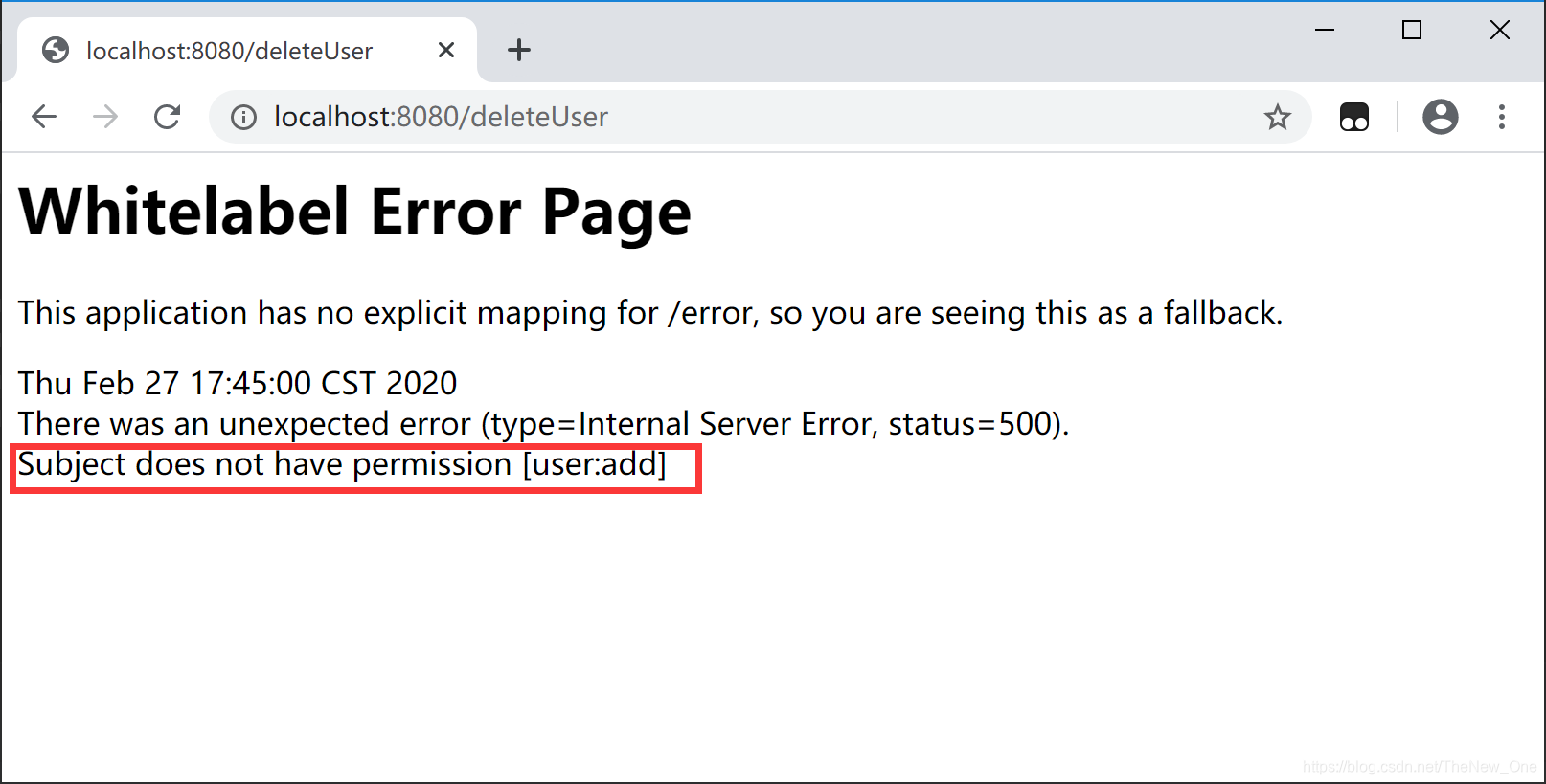View site information icon in address bar
Screen dimensions: 1546x784
point(243,117)
